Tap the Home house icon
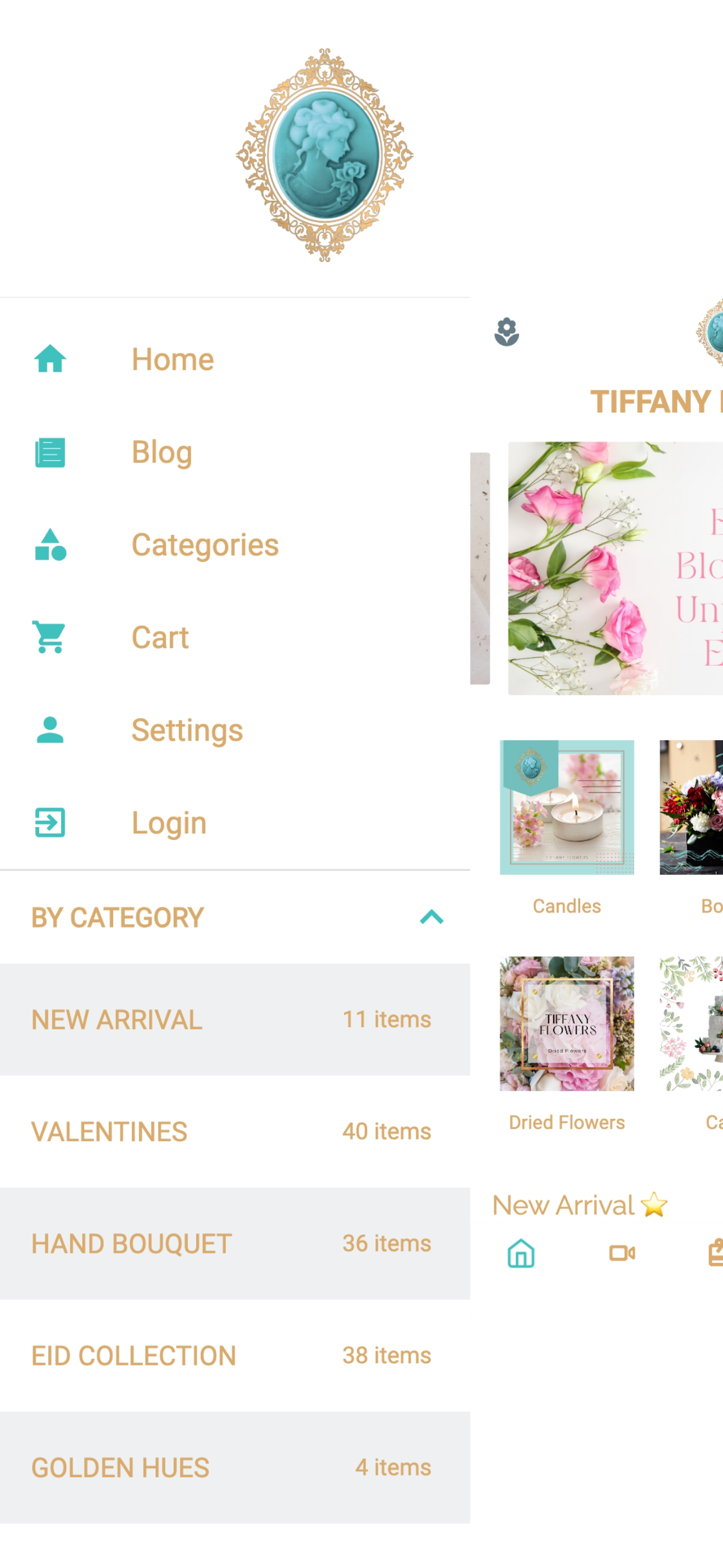Screen dimensions: 723x1568 (x=50, y=359)
